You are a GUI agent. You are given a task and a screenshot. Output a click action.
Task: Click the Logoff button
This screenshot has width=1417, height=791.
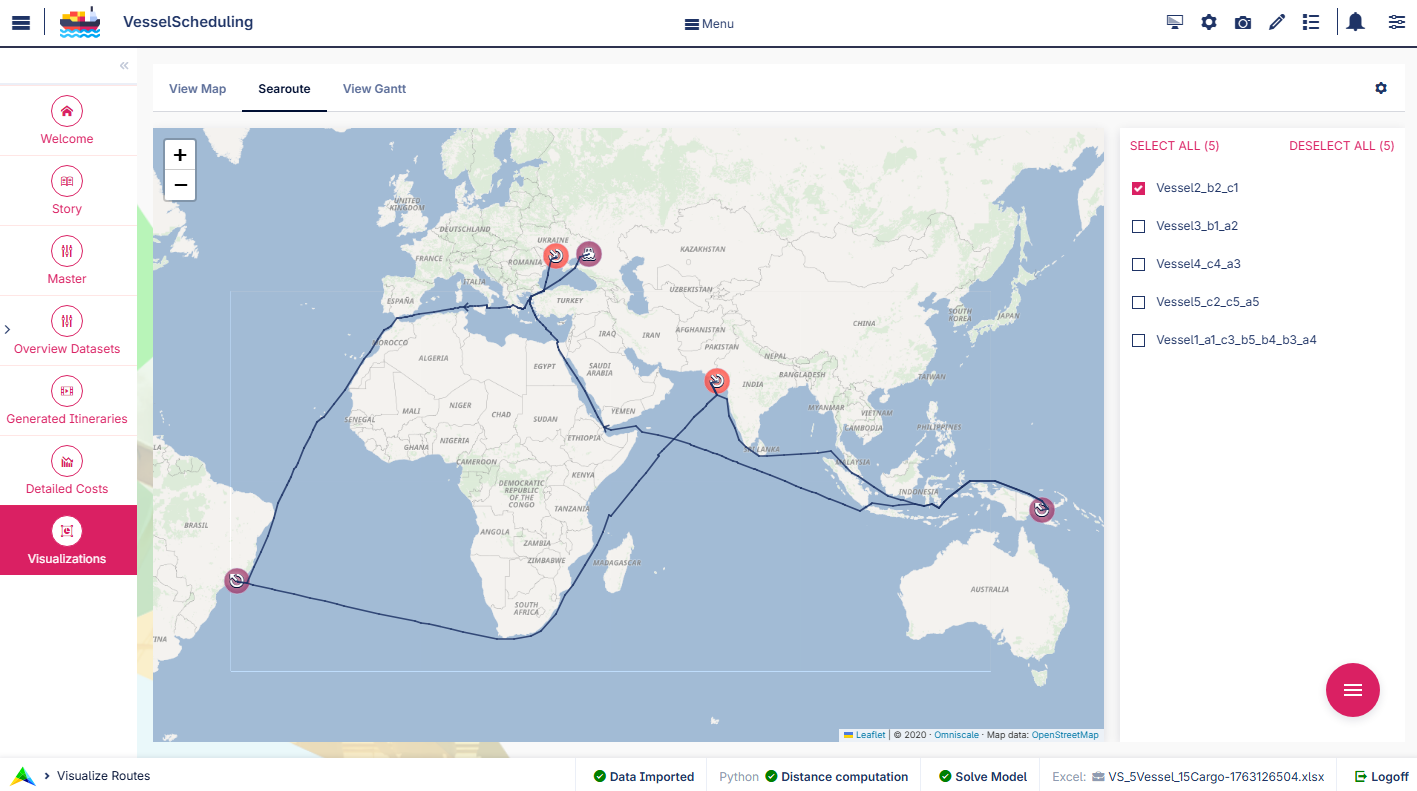[1381, 776]
